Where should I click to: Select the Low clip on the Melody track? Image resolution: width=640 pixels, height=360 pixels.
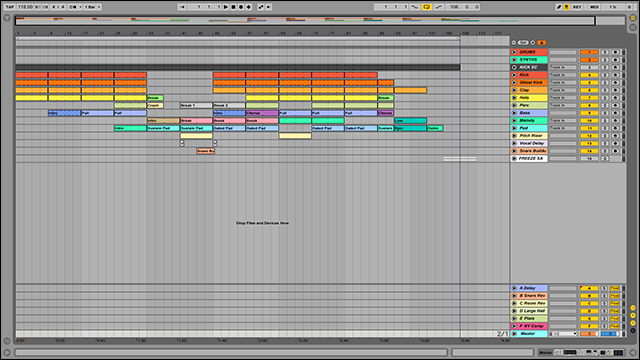click(410, 121)
